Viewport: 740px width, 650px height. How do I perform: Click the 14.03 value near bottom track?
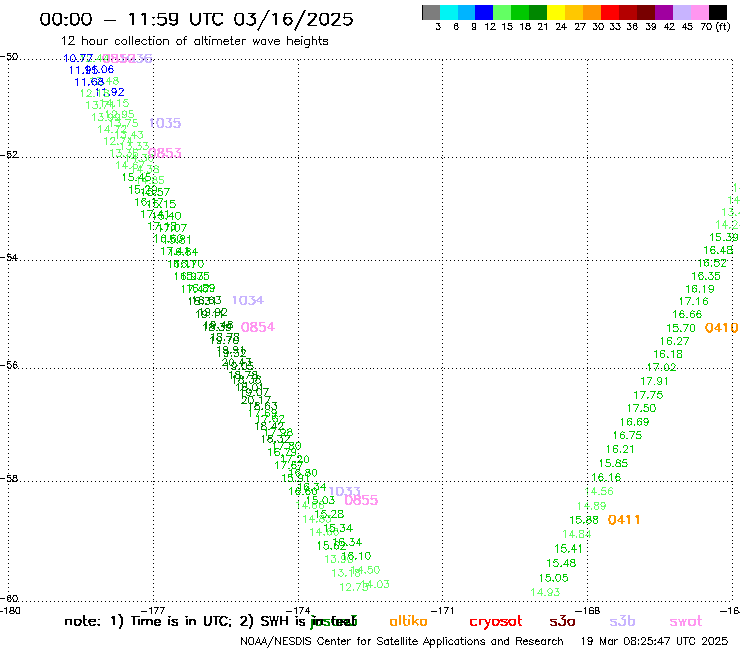(376, 584)
